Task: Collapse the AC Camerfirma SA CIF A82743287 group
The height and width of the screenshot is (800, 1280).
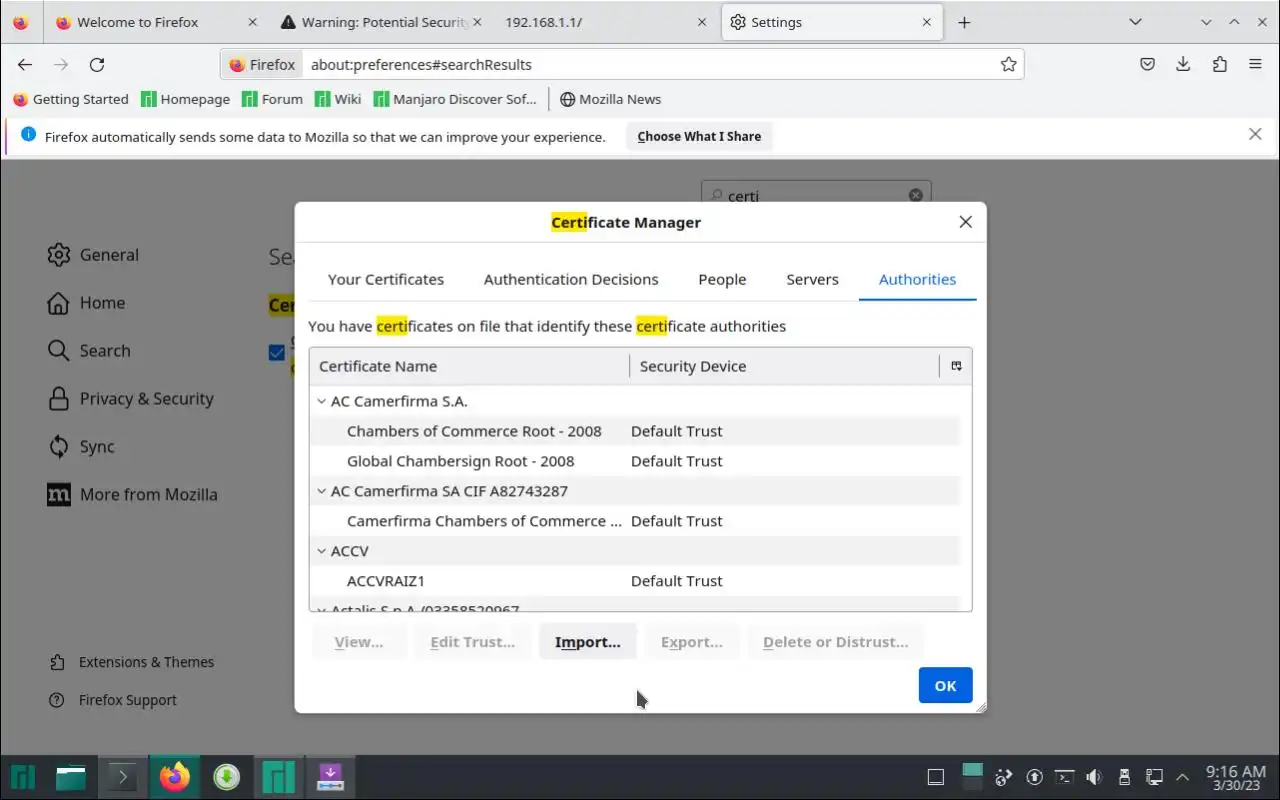Action: coord(322,491)
